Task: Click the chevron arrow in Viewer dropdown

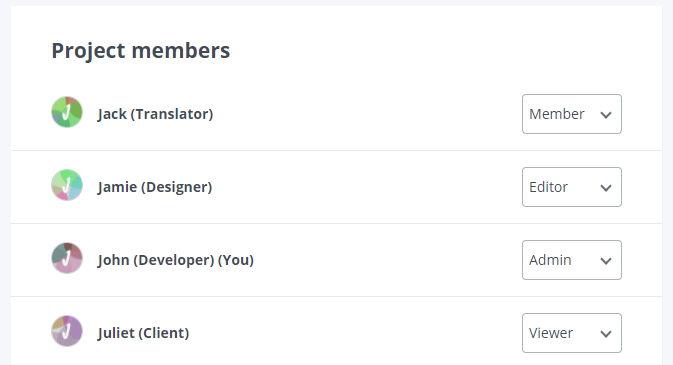Action: (606, 334)
